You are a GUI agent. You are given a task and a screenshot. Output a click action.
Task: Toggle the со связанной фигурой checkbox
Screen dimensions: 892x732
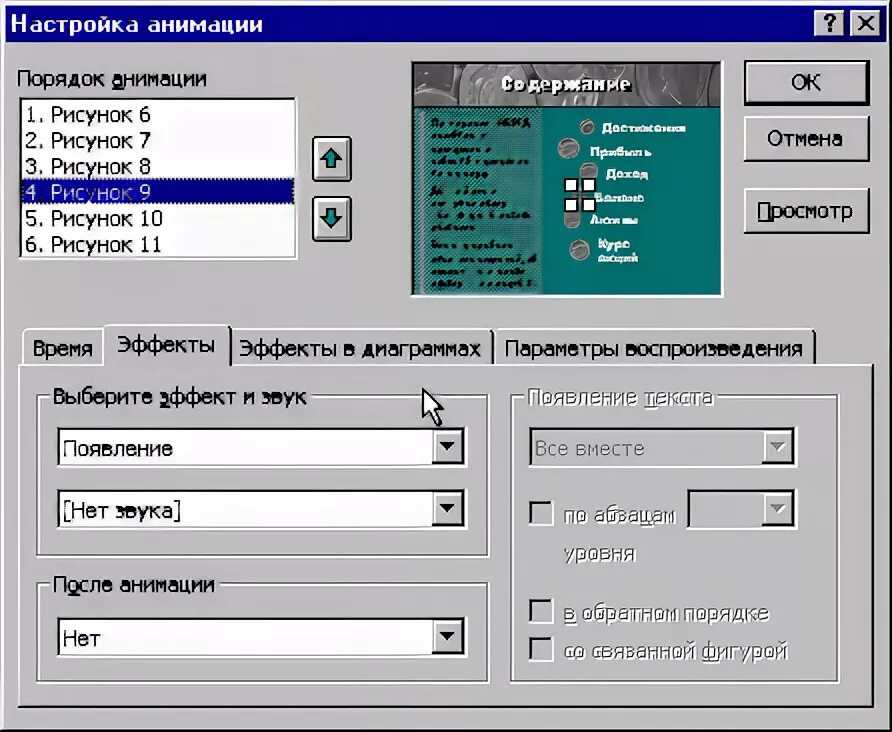(541, 649)
